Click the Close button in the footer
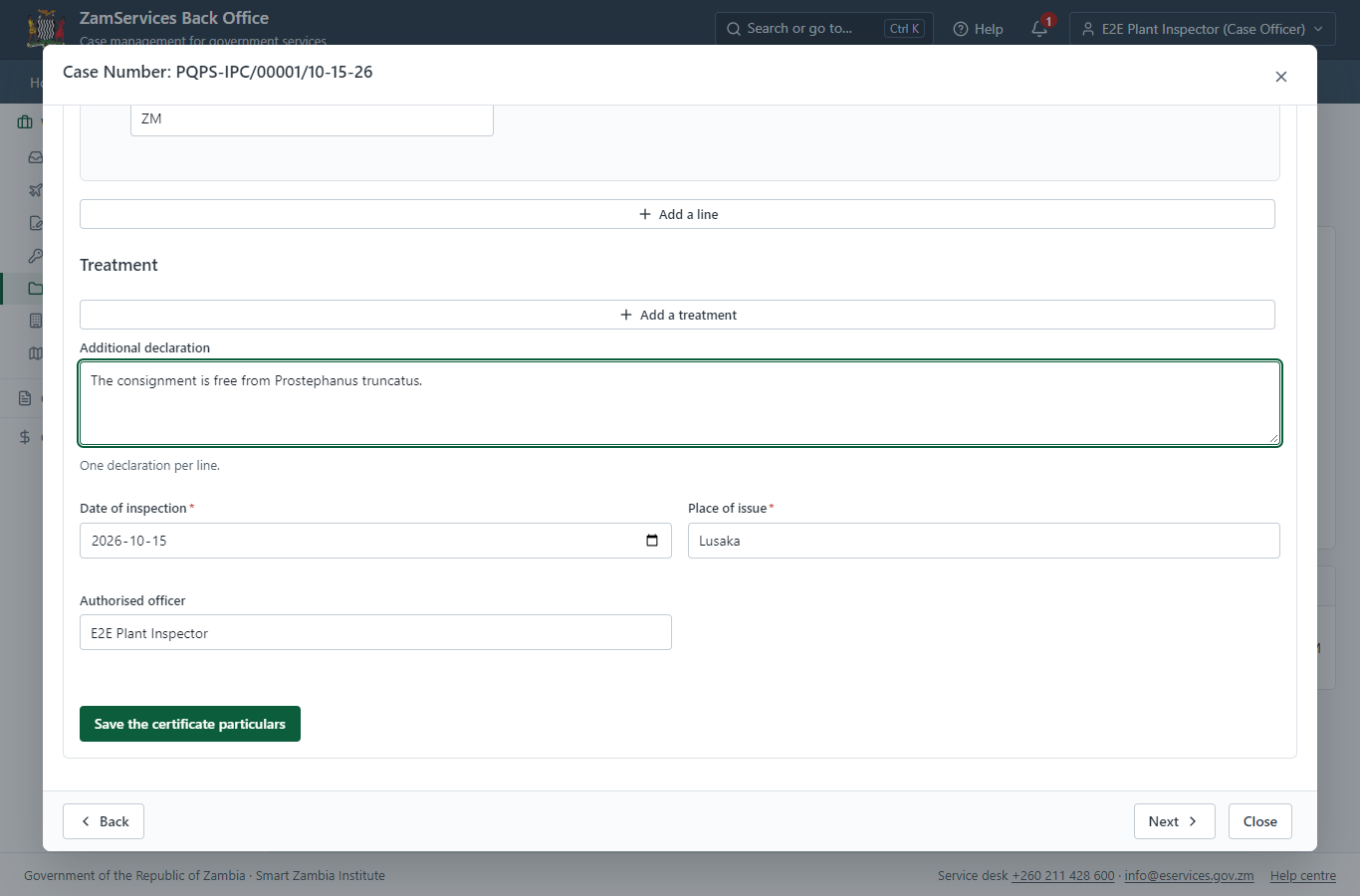 (1260, 821)
